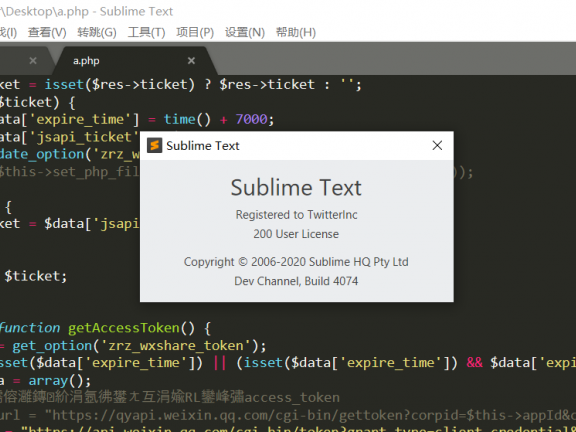Click the dialog title 'Sublime Text' label

click(203, 146)
